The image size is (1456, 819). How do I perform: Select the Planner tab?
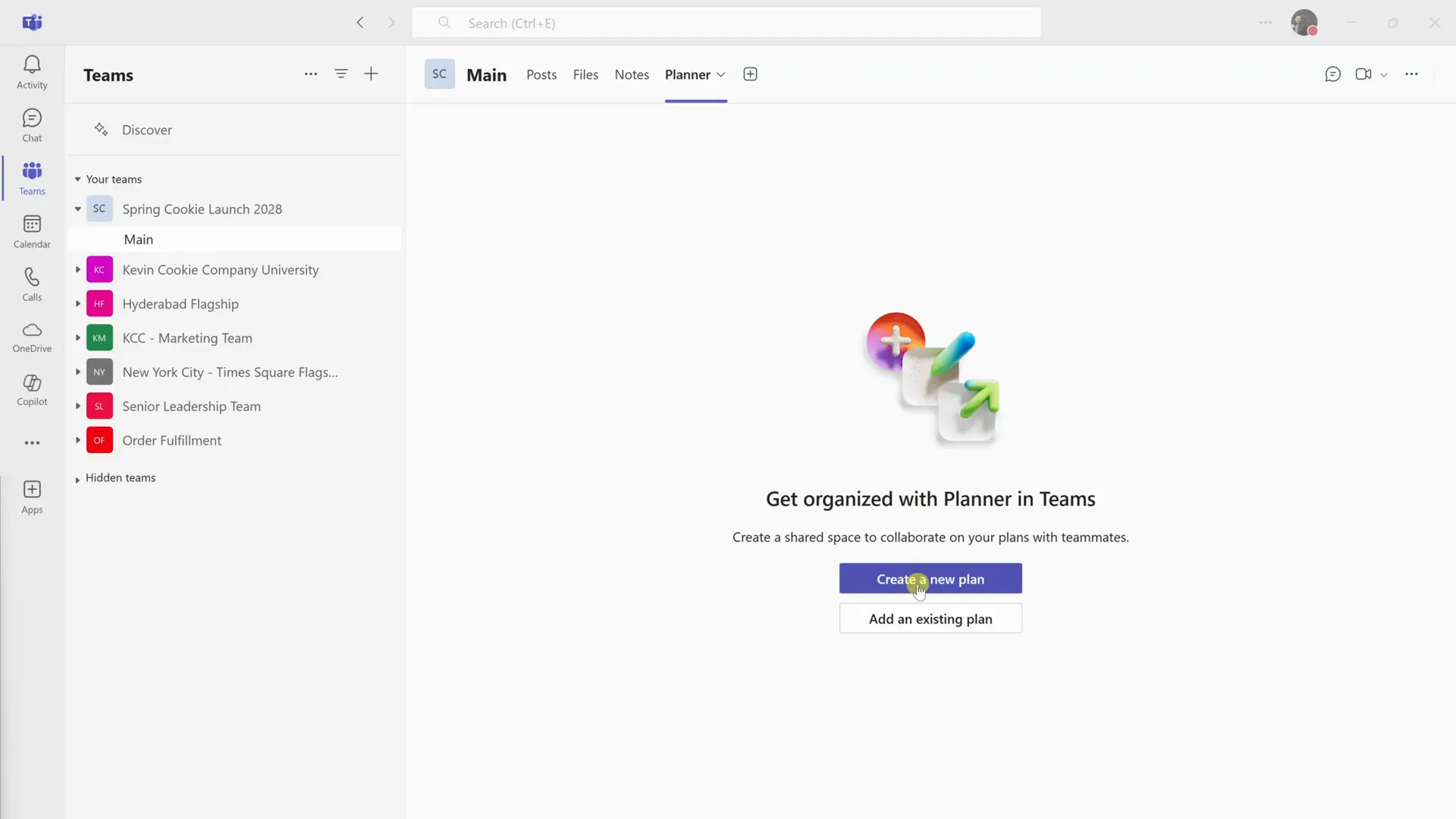click(688, 74)
